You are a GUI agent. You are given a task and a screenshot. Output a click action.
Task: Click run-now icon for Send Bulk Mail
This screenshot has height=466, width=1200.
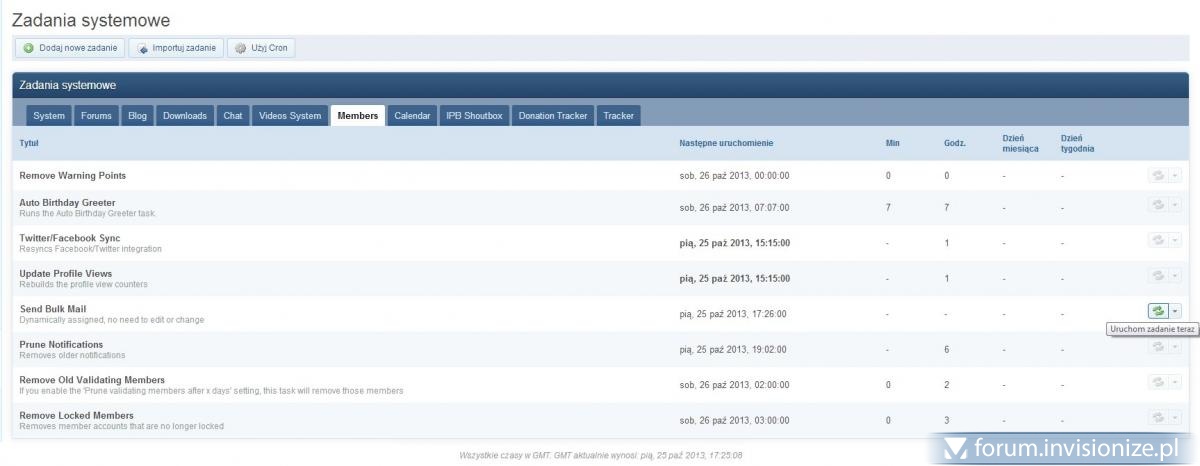click(1158, 312)
